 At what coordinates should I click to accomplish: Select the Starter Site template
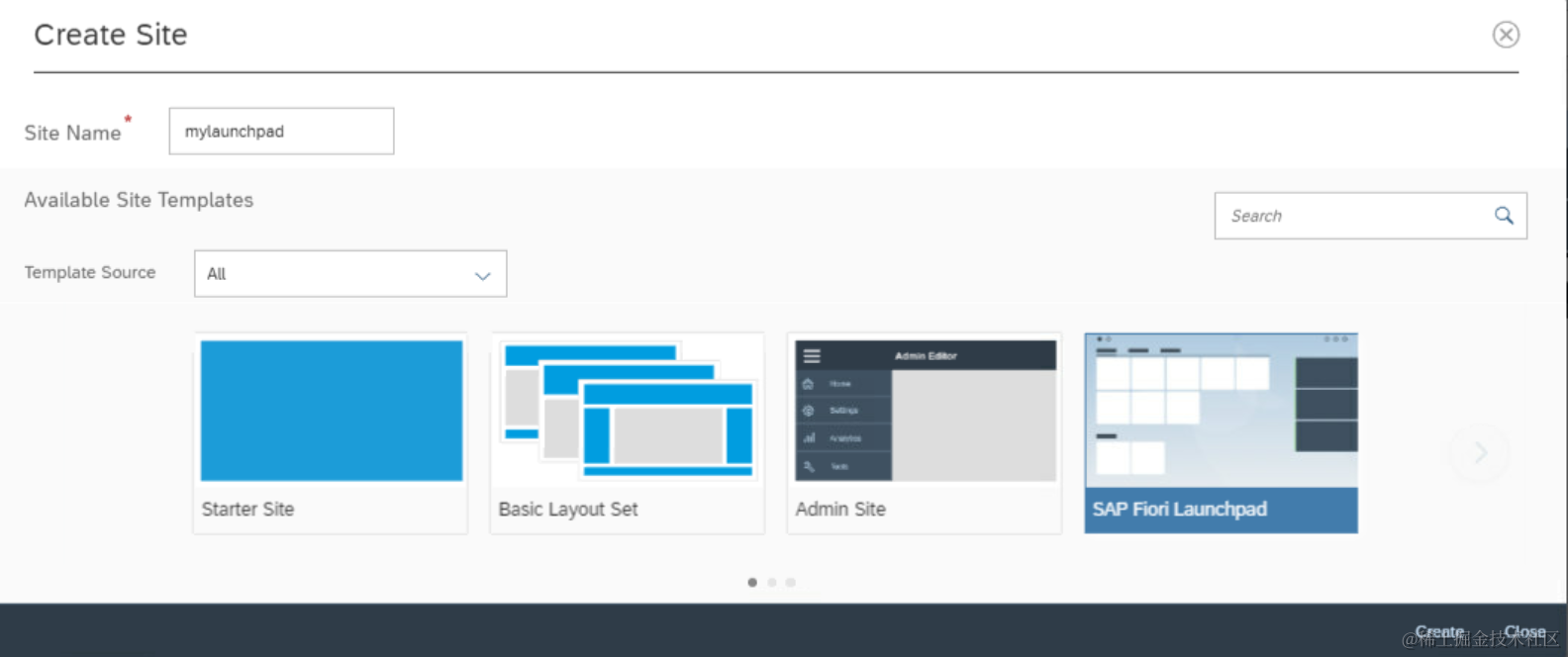(331, 433)
